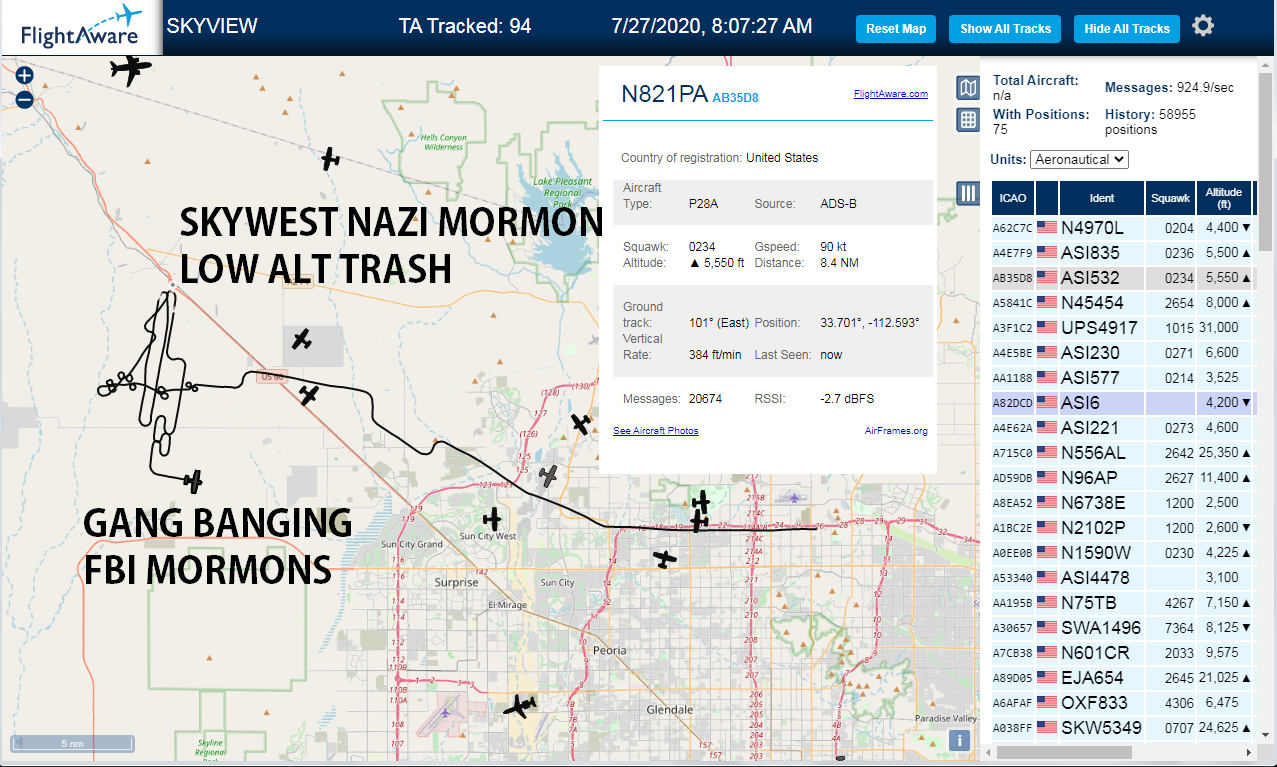Screen dimensions: 1277x767
Task: Select the ASI4478 table row
Action: coord(1123,578)
